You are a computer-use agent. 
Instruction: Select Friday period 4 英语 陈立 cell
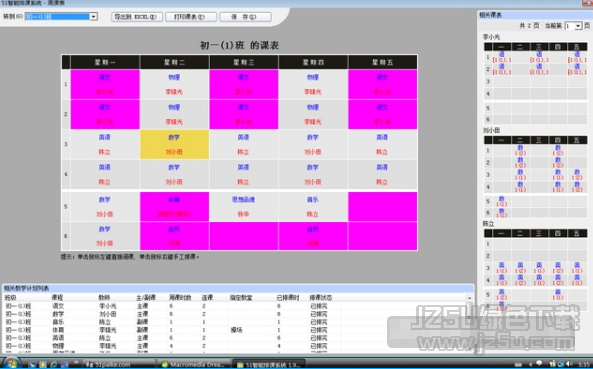(x=382, y=174)
